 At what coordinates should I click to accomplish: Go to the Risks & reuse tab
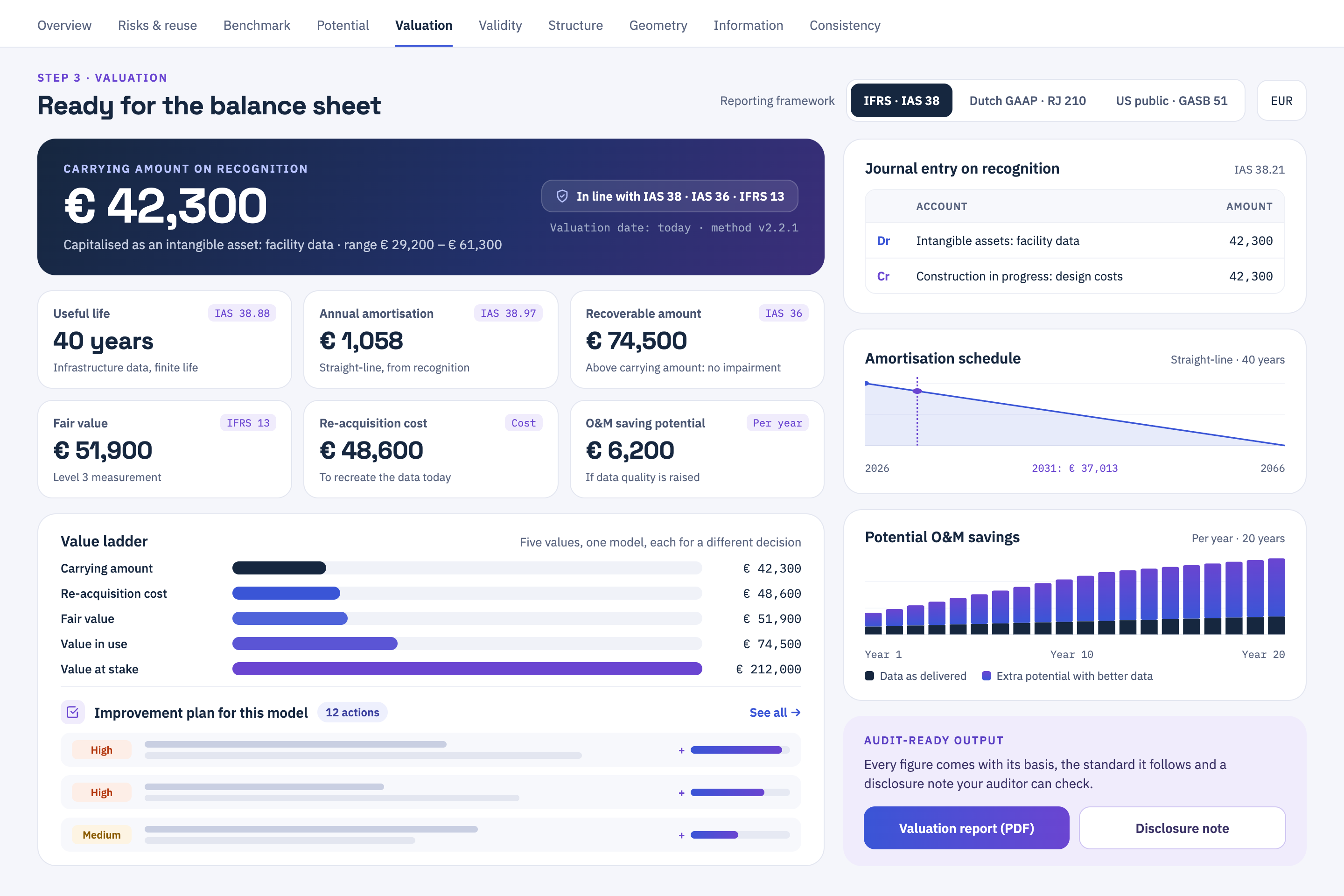pyautogui.click(x=157, y=25)
